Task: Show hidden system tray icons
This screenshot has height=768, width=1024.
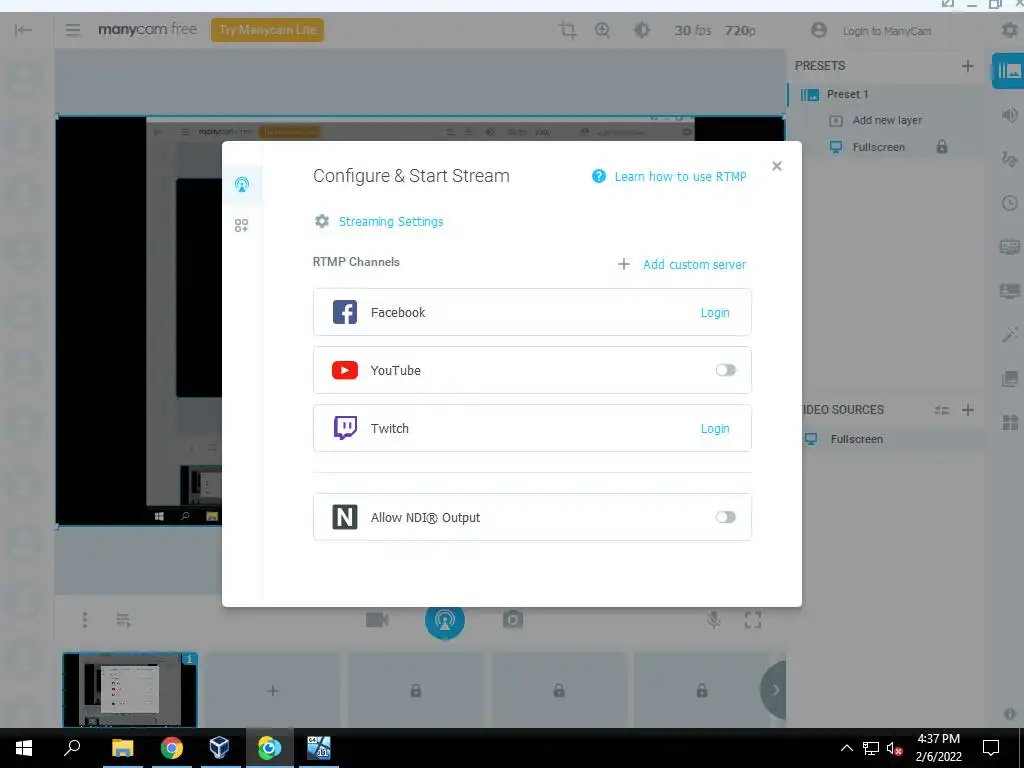Action: pyautogui.click(x=846, y=748)
